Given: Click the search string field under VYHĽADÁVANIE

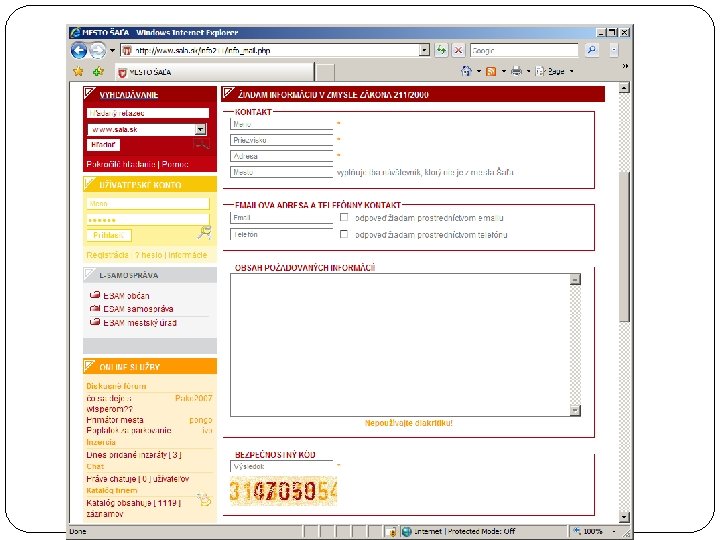Looking at the screenshot, I should pos(148,113).
